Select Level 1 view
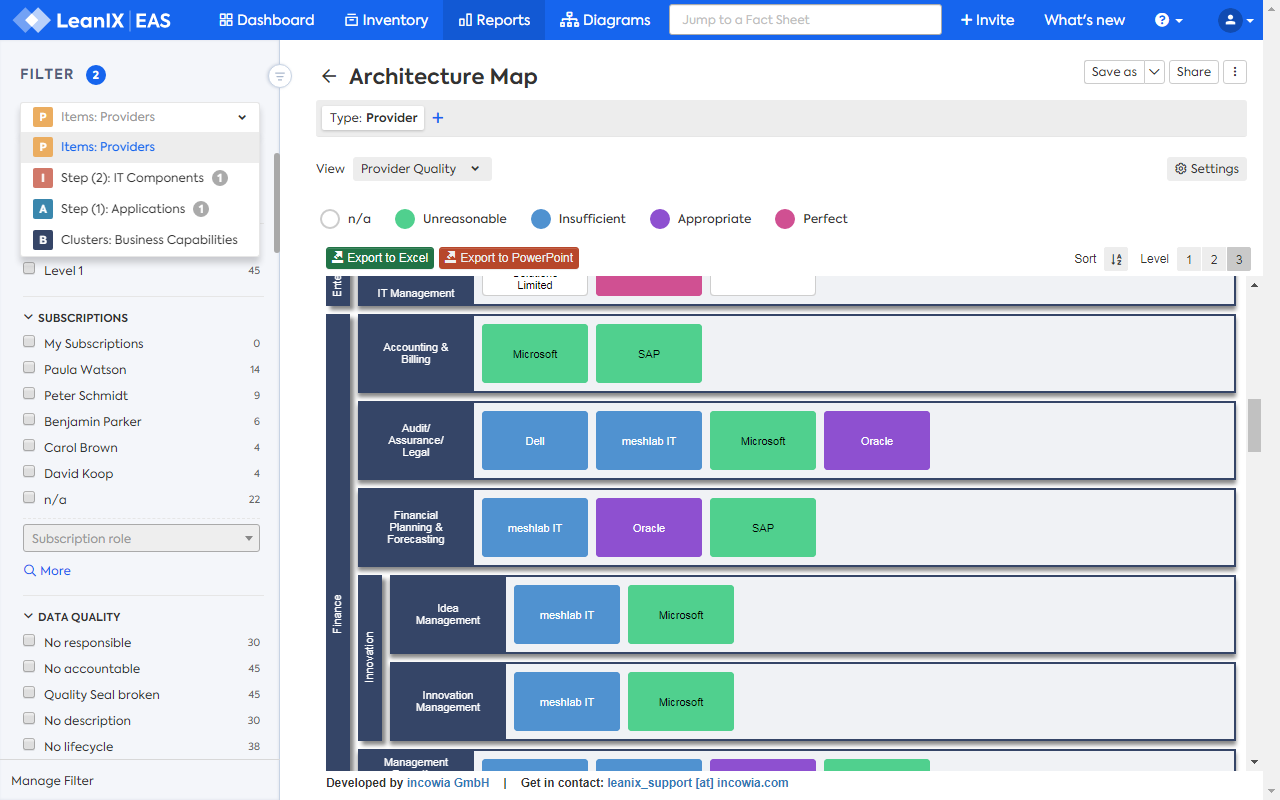The image size is (1280, 800). [x=1189, y=259]
